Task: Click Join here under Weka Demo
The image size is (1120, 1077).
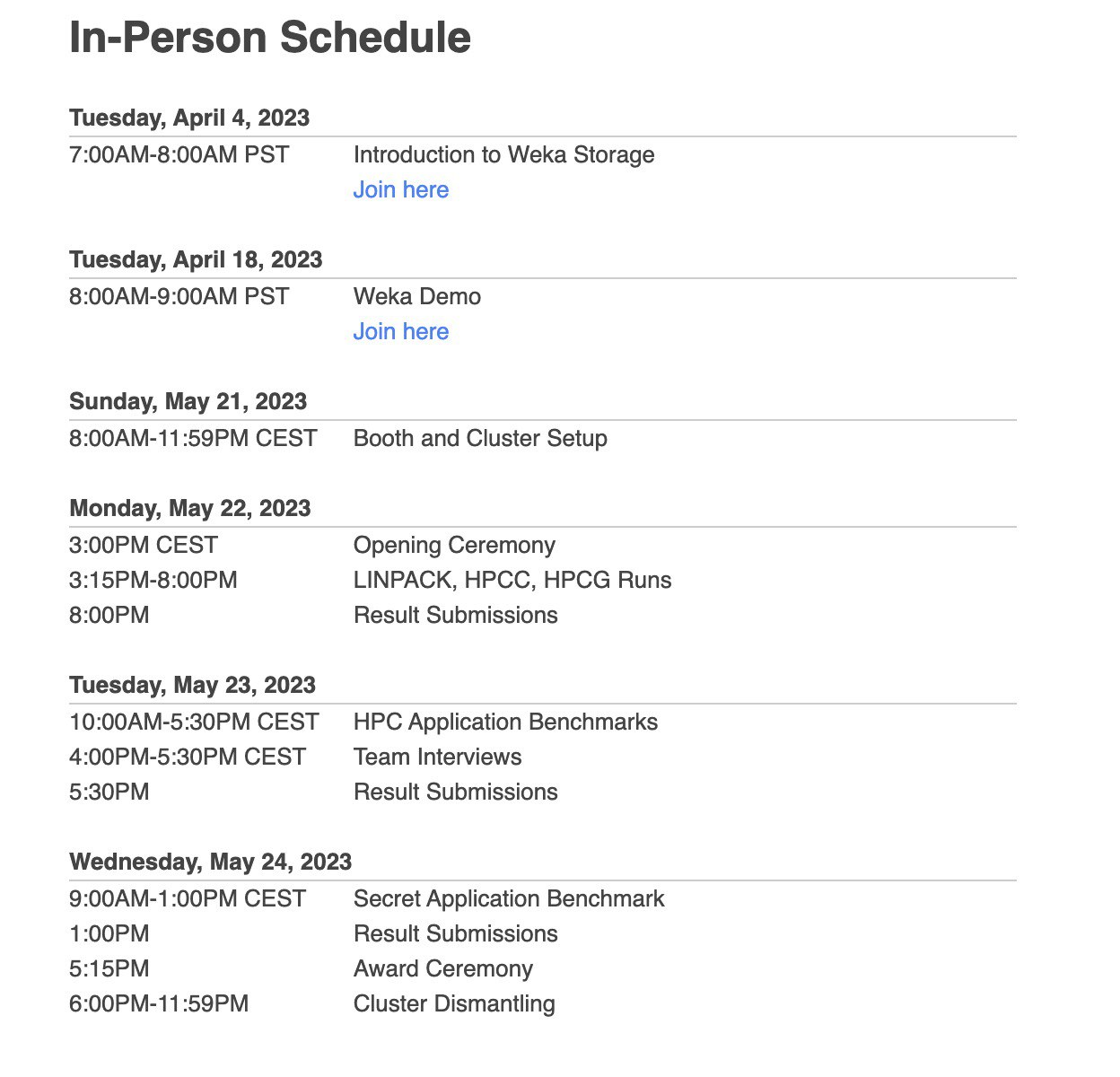Action: 400,331
